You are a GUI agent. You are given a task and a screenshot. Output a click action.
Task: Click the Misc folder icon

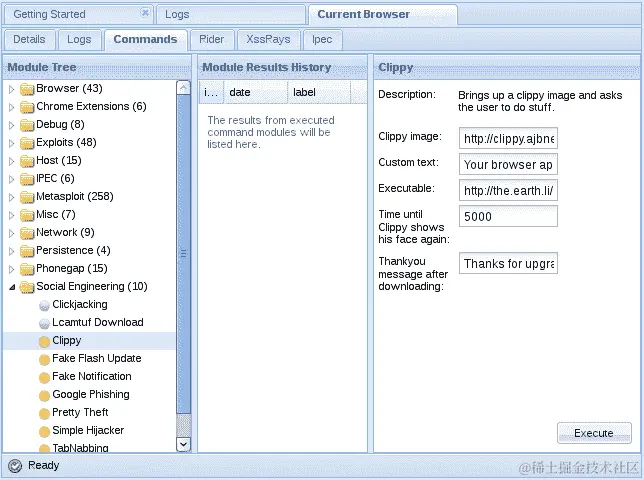pyautogui.click(x=27, y=215)
